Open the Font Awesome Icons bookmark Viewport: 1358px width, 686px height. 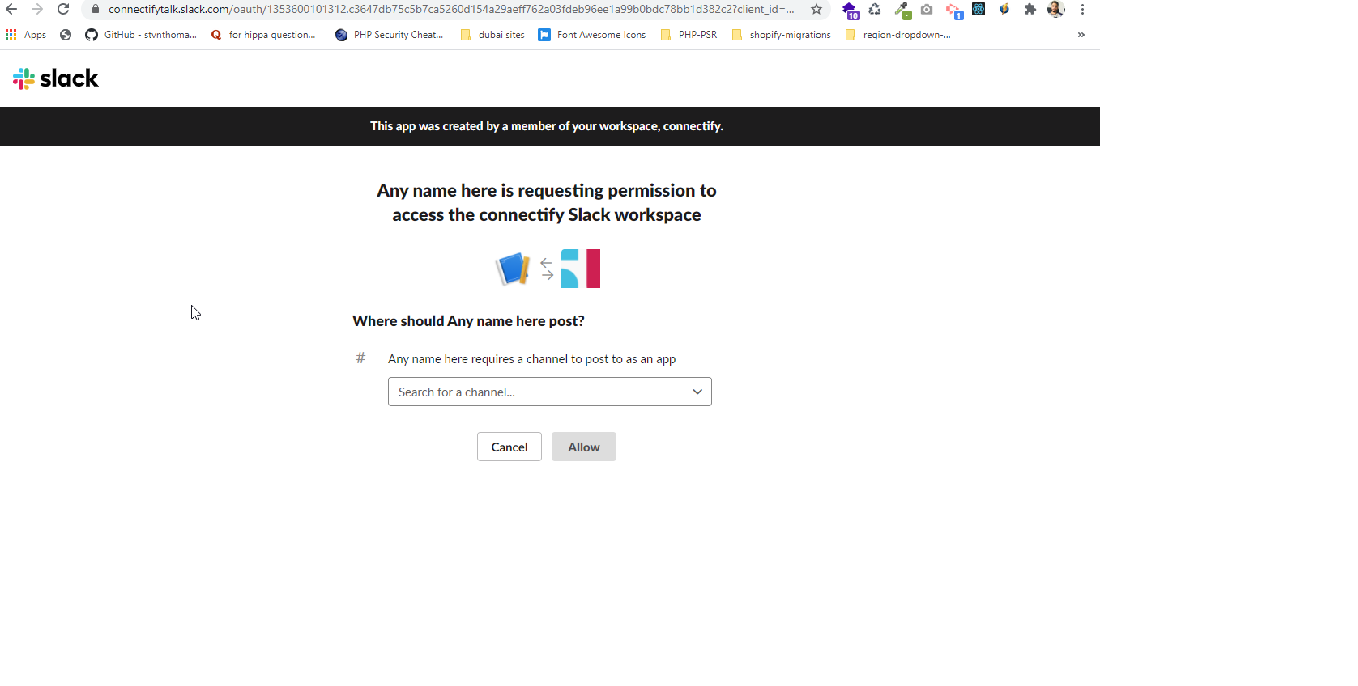[x=592, y=34]
